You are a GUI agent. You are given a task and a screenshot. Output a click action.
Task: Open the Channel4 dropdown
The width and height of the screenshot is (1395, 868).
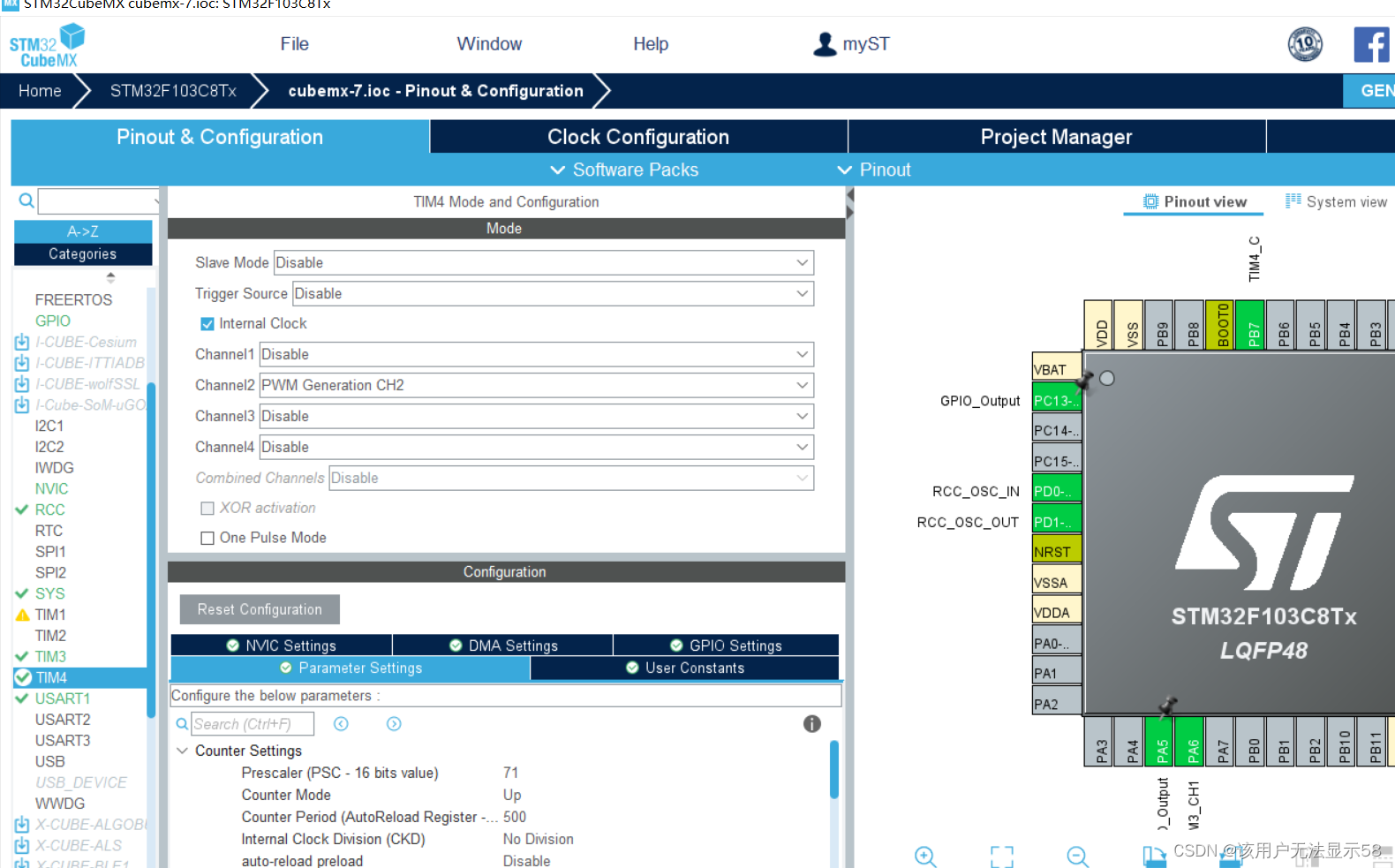tap(536, 447)
